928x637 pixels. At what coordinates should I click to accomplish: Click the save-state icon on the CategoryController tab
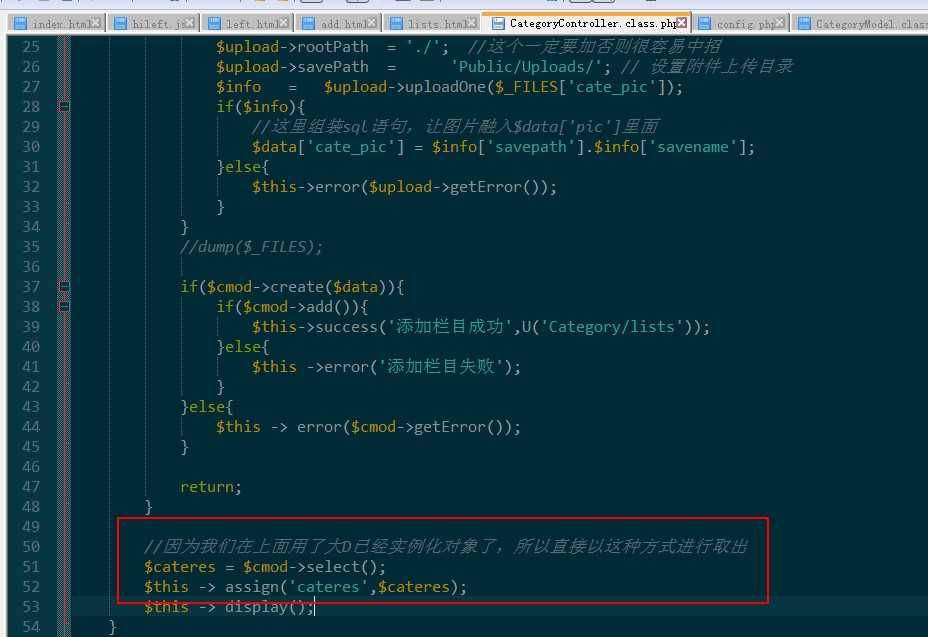pos(498,23)
